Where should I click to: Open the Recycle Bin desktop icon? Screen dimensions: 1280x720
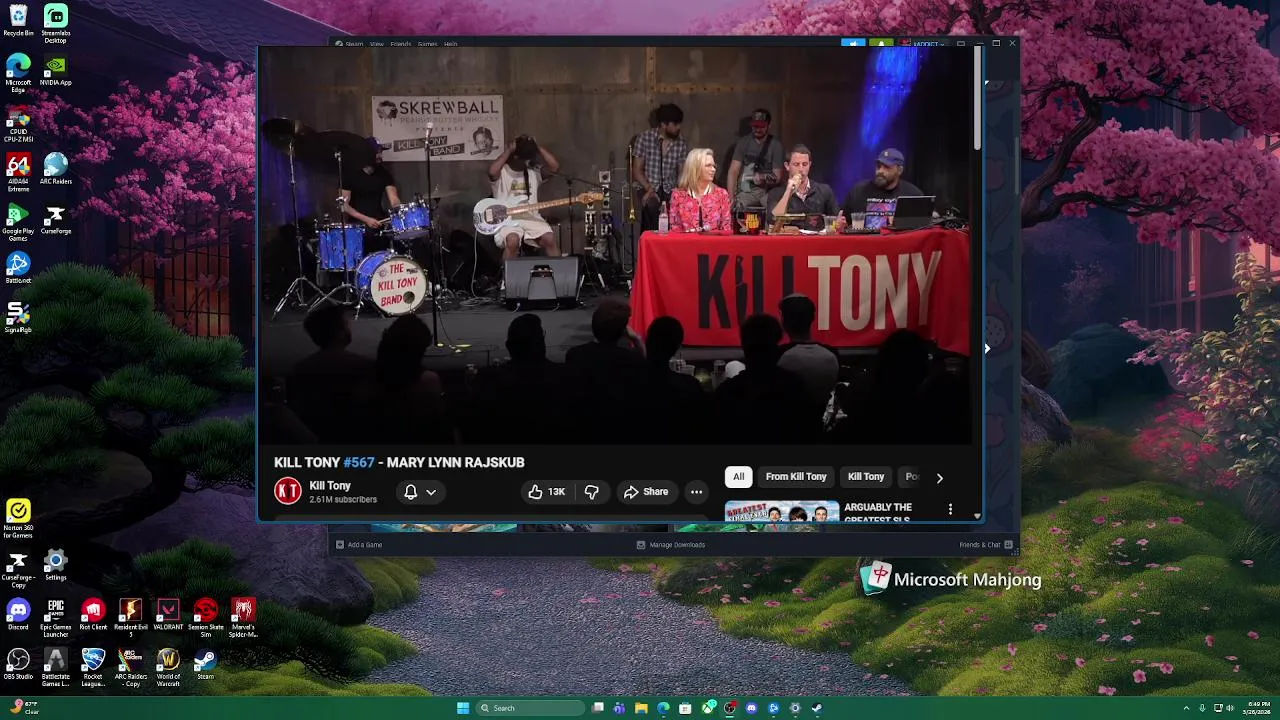coord(18,20)
